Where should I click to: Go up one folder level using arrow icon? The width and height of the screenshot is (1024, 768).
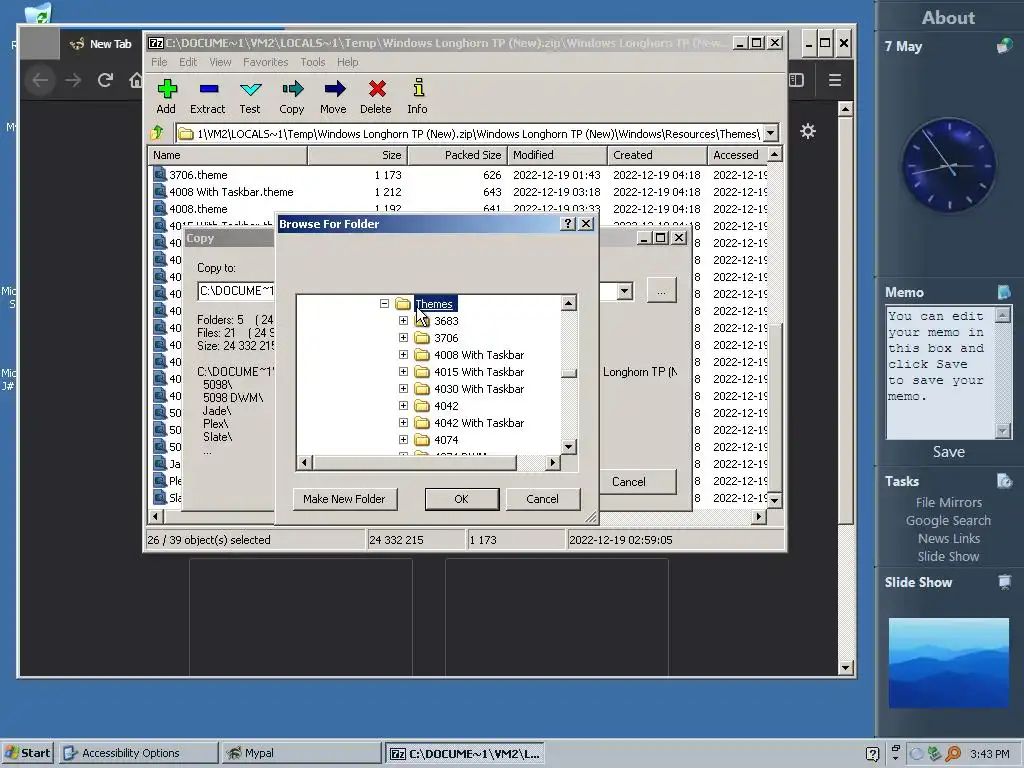tap(157, 133)
